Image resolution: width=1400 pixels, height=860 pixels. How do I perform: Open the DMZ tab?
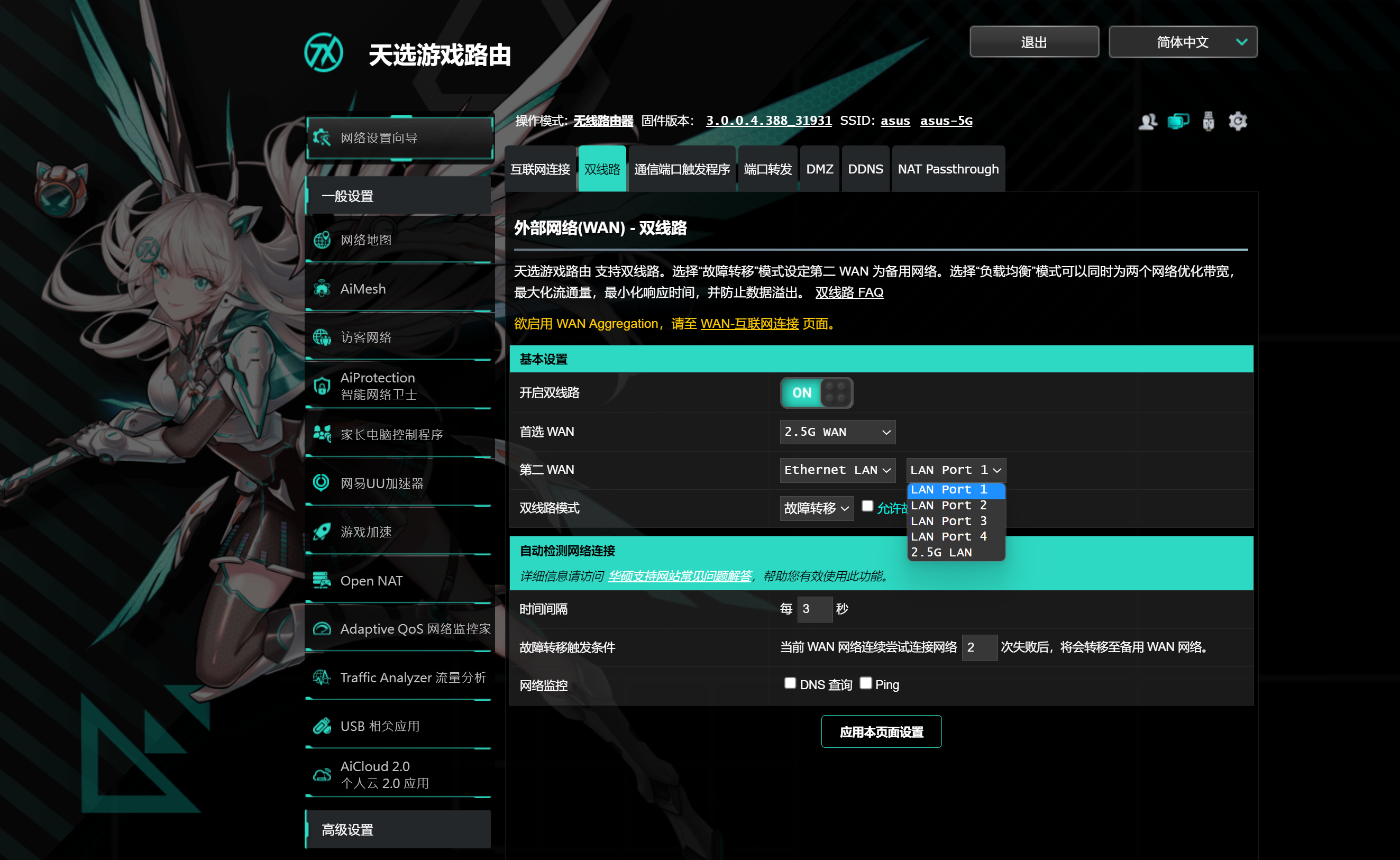coord(819,169)
